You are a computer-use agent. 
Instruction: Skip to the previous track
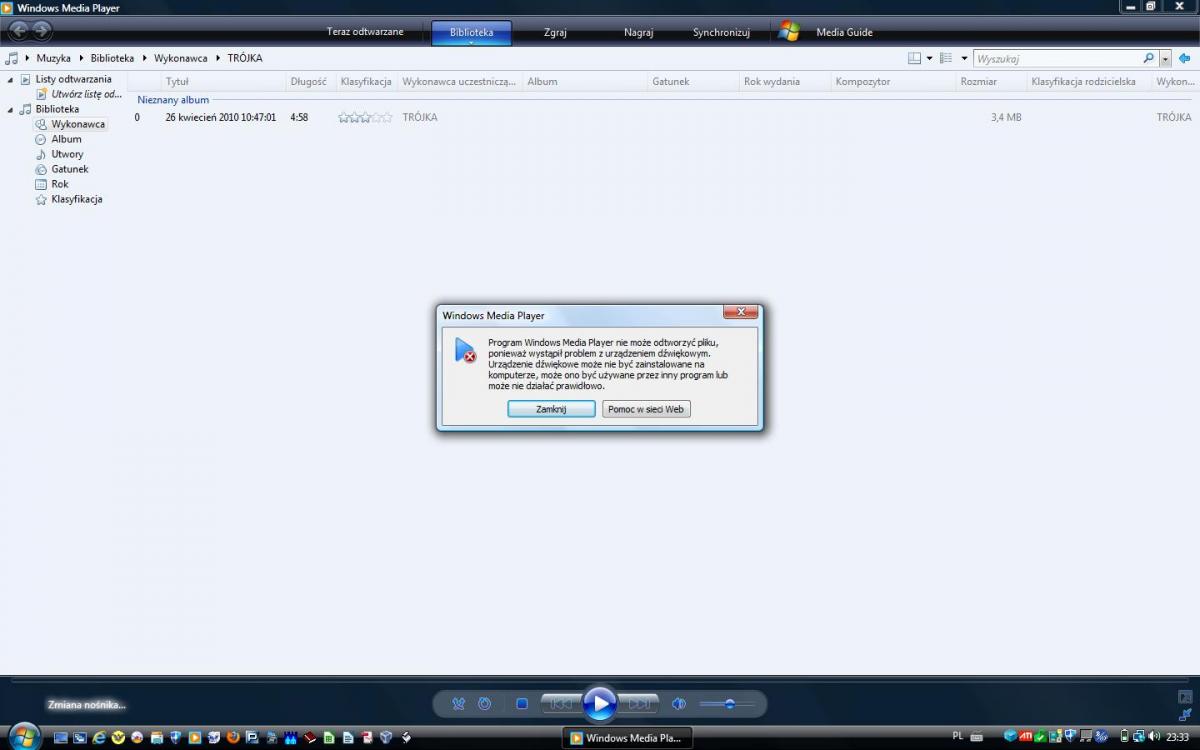[561, 704]
